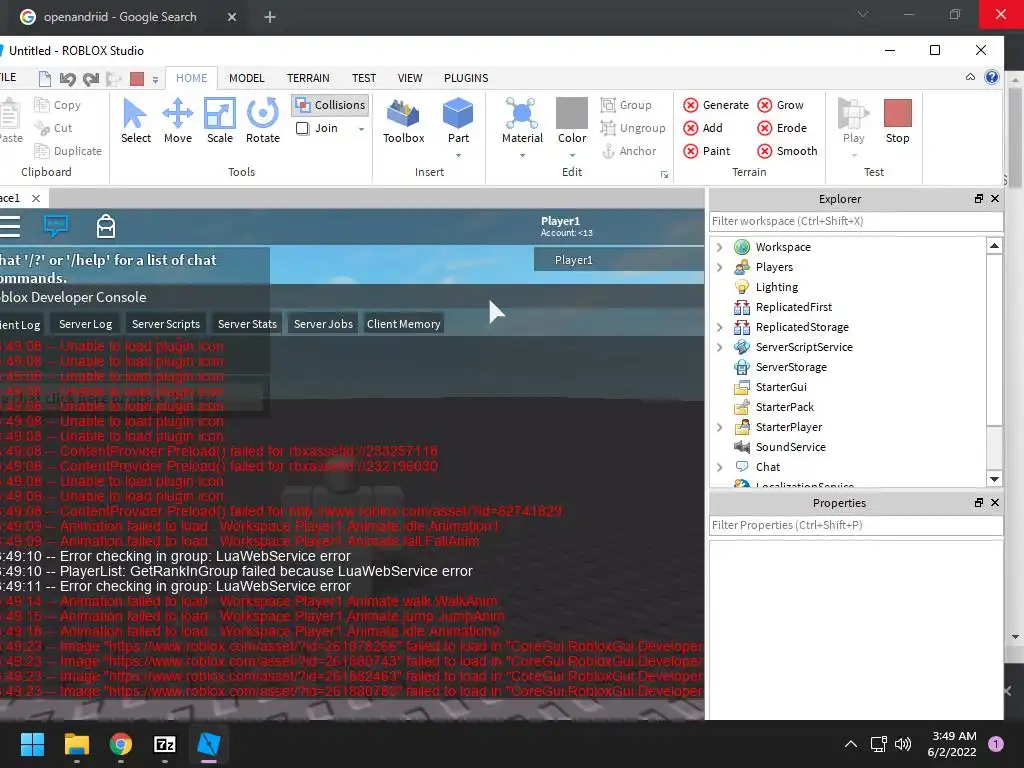Switch to the MODEL ribbon tab
The width and height of the screenshot is (1024, 768).
[246, 78]
